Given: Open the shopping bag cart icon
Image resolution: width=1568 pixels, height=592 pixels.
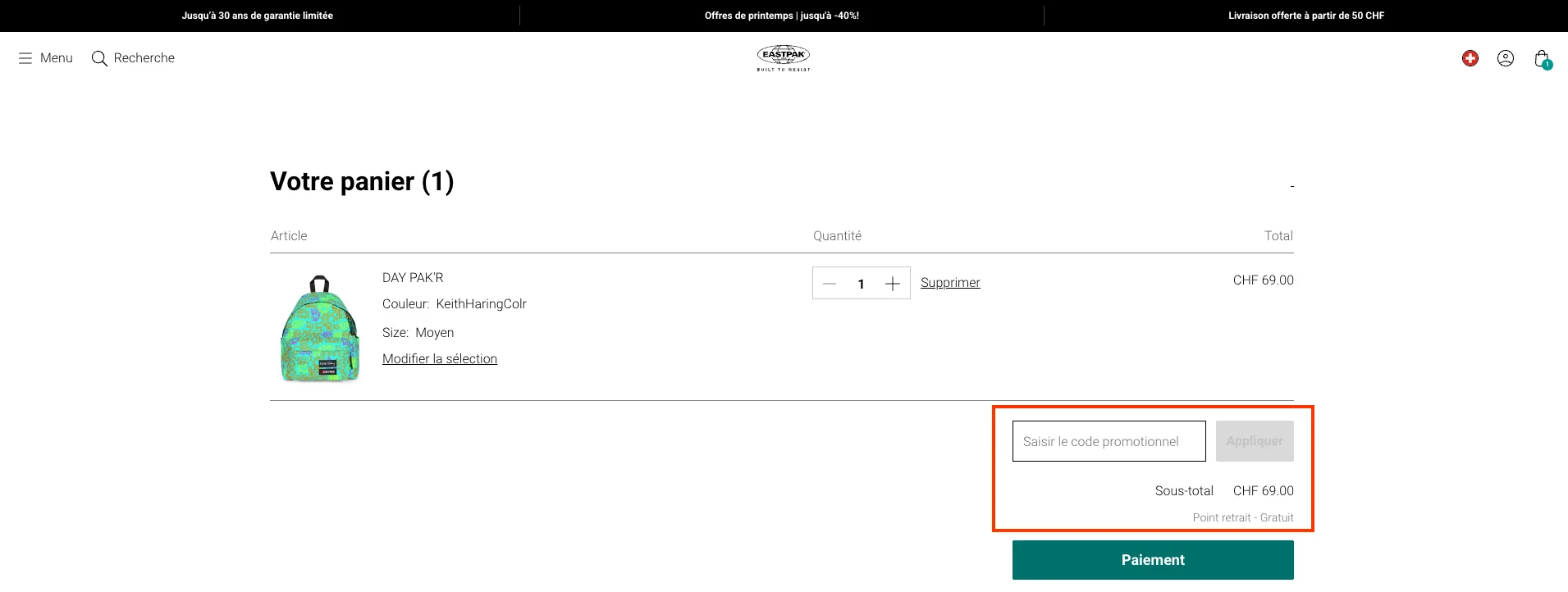Looking at the screenshot, I should [x=1543, y=59].
